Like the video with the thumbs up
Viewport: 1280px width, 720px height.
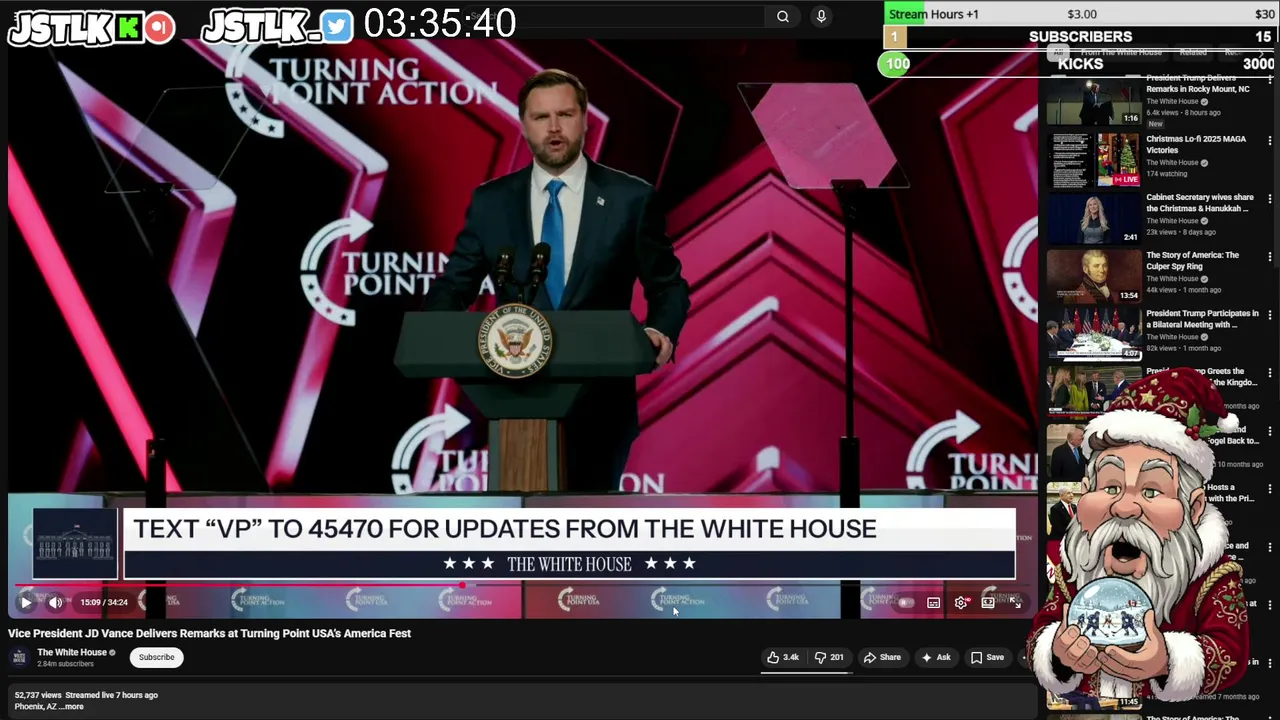tap(784, 657)
